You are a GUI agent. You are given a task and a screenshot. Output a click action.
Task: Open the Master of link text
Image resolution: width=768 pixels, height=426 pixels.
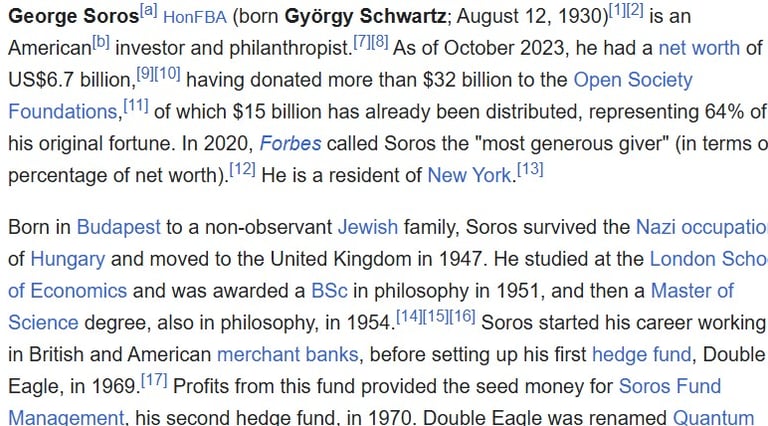pyautogui.click(x=692, y=291)
